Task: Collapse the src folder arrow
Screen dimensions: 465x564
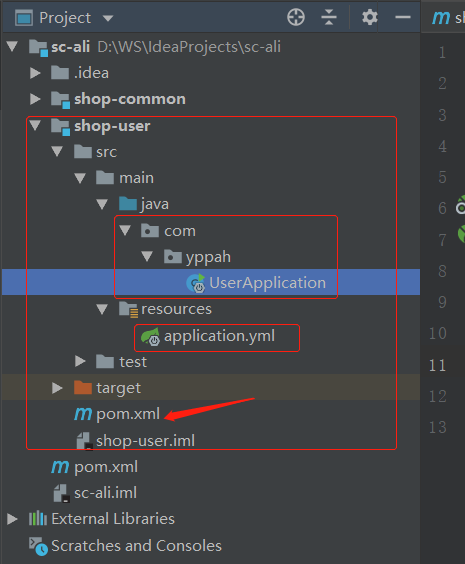Action: click(57, 151)
